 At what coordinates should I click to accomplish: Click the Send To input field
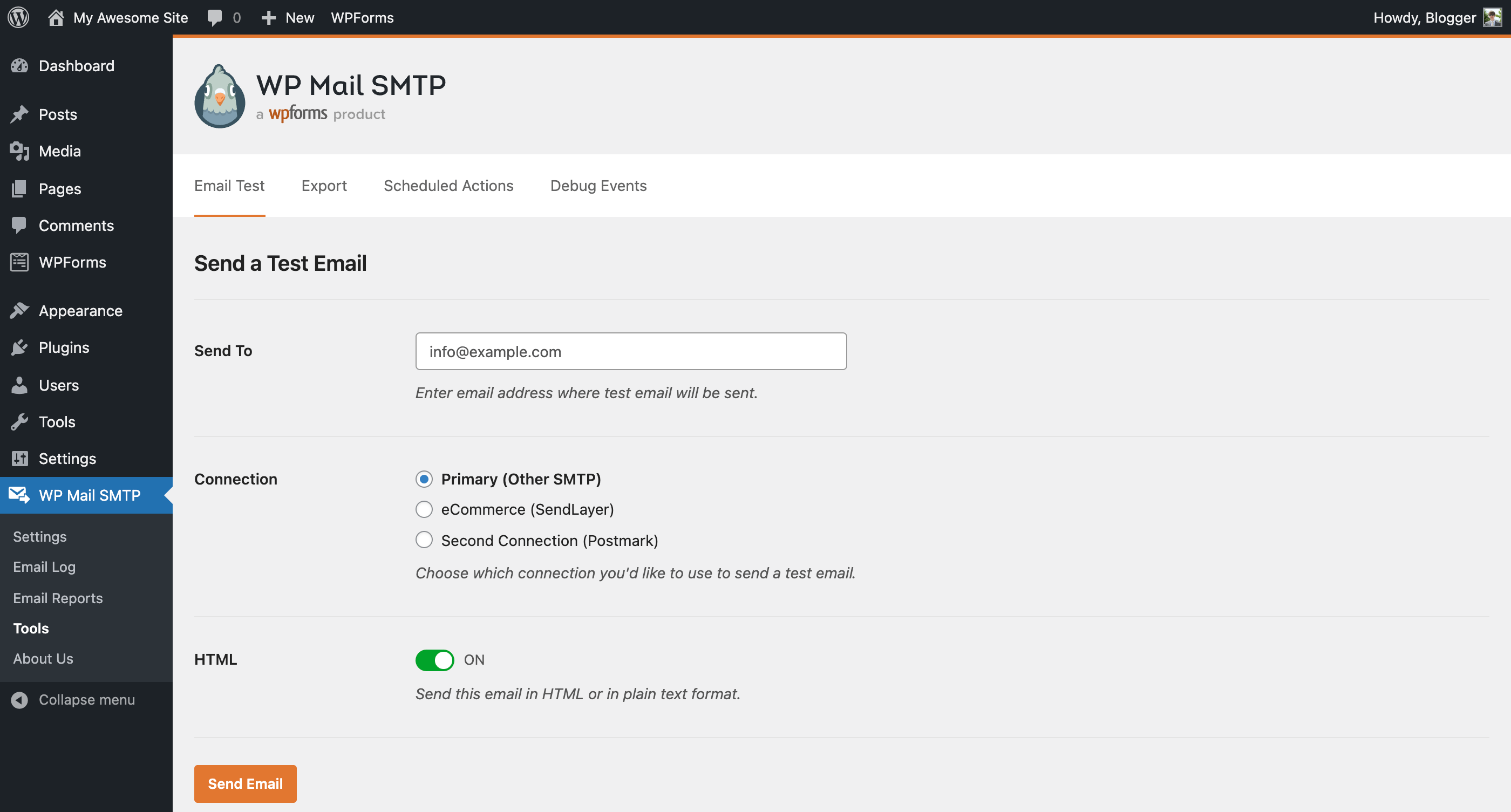point(631,351)
